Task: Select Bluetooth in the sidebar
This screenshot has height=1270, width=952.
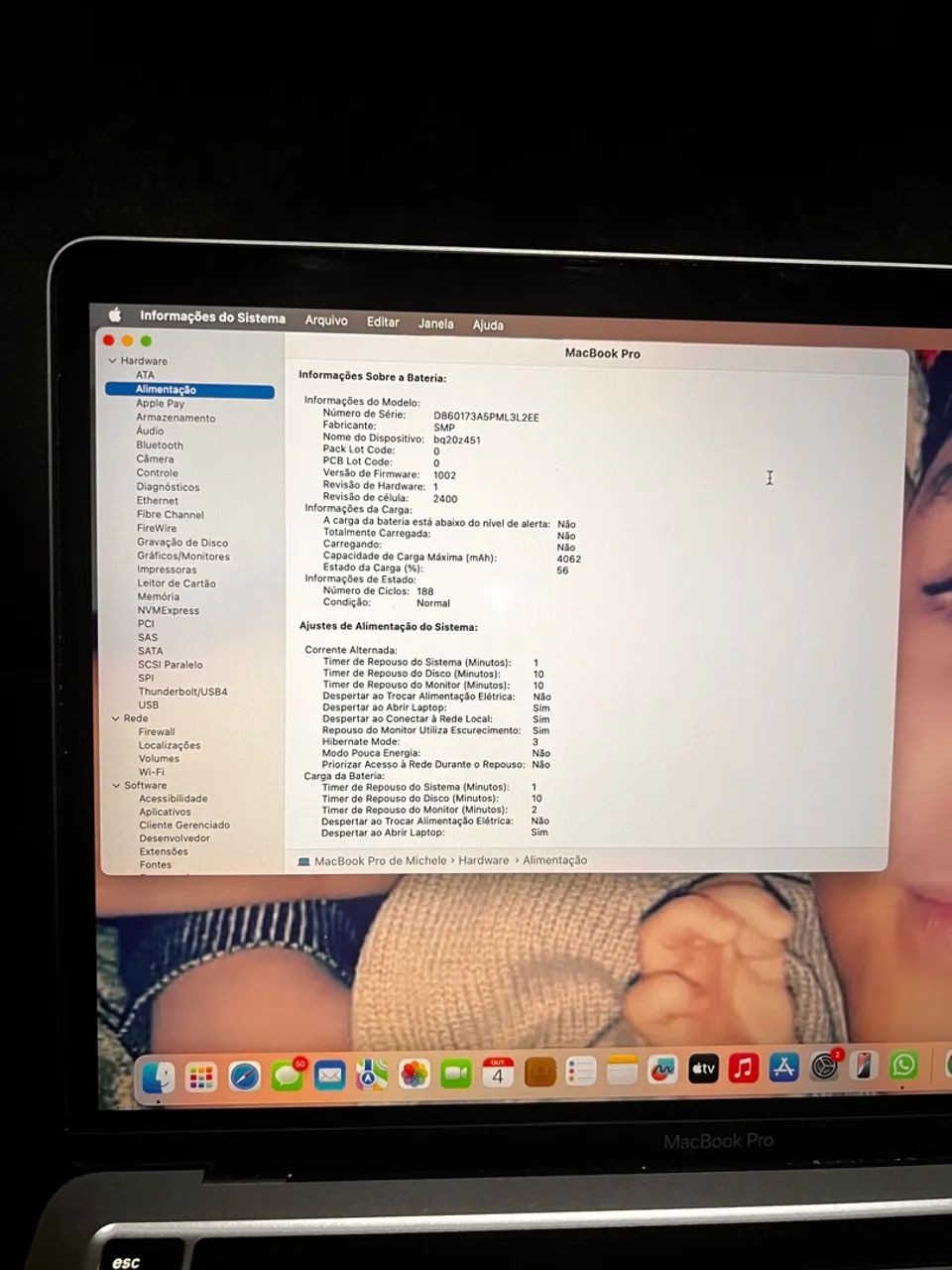Action: [160, 445]
